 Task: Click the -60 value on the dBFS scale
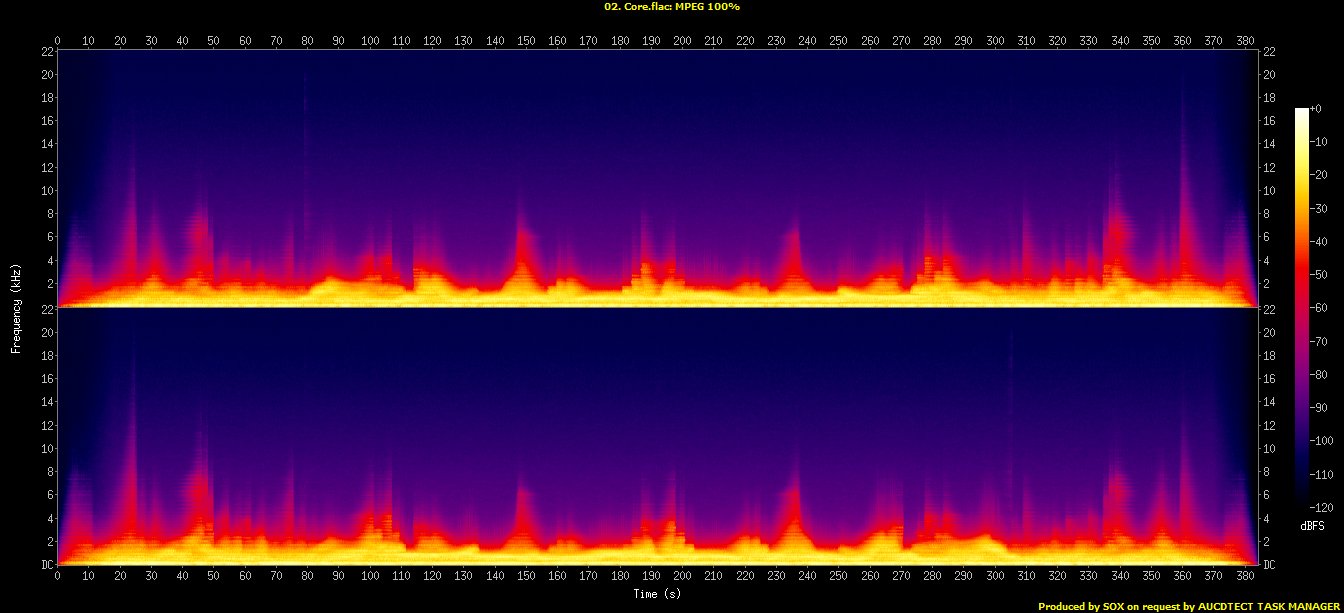pos(1319,308)
